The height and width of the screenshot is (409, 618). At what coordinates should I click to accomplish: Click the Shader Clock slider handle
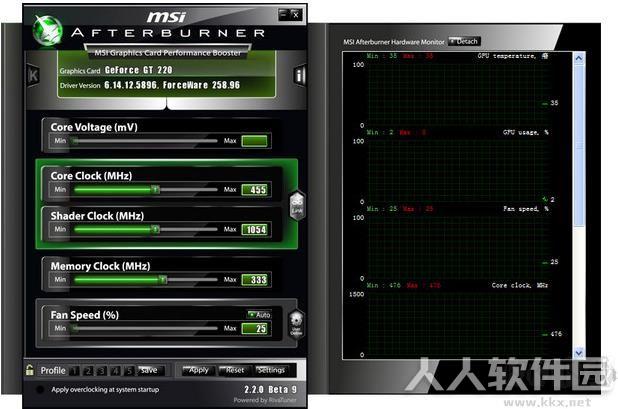click(x=156, y=229)
